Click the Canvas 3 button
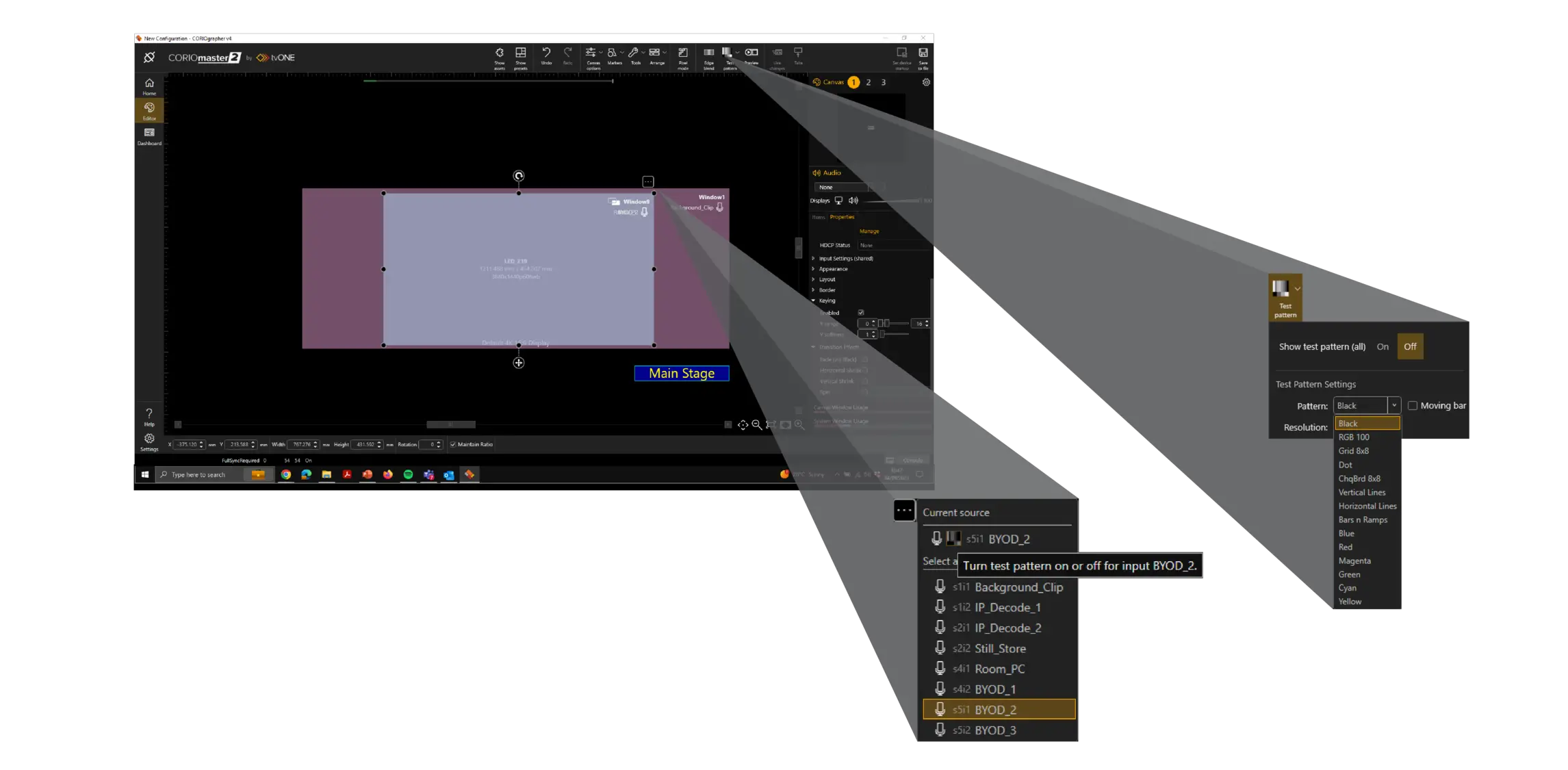 point(884,82)
